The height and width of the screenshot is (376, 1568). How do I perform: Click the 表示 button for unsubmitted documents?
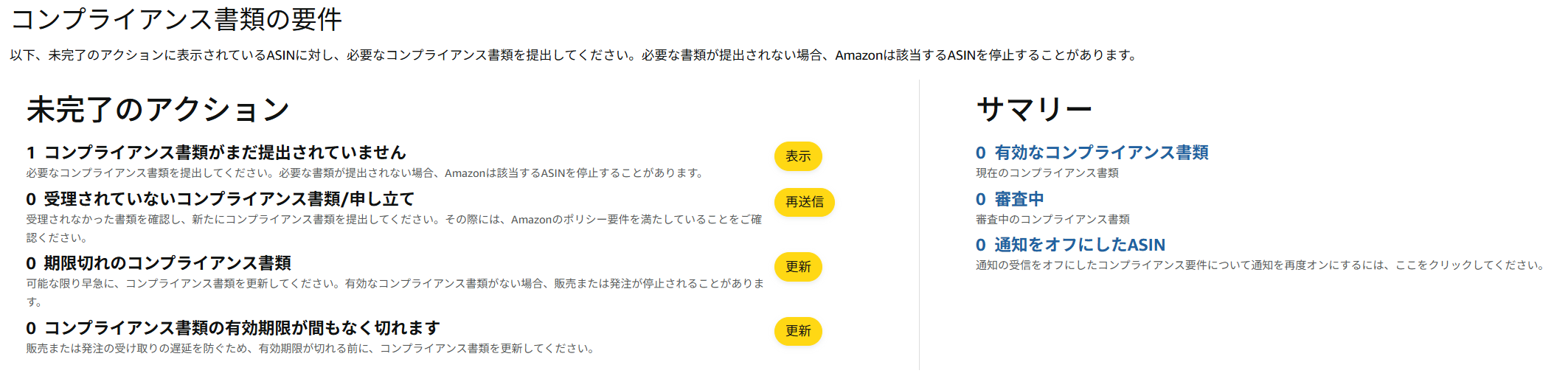click(797, 156)
